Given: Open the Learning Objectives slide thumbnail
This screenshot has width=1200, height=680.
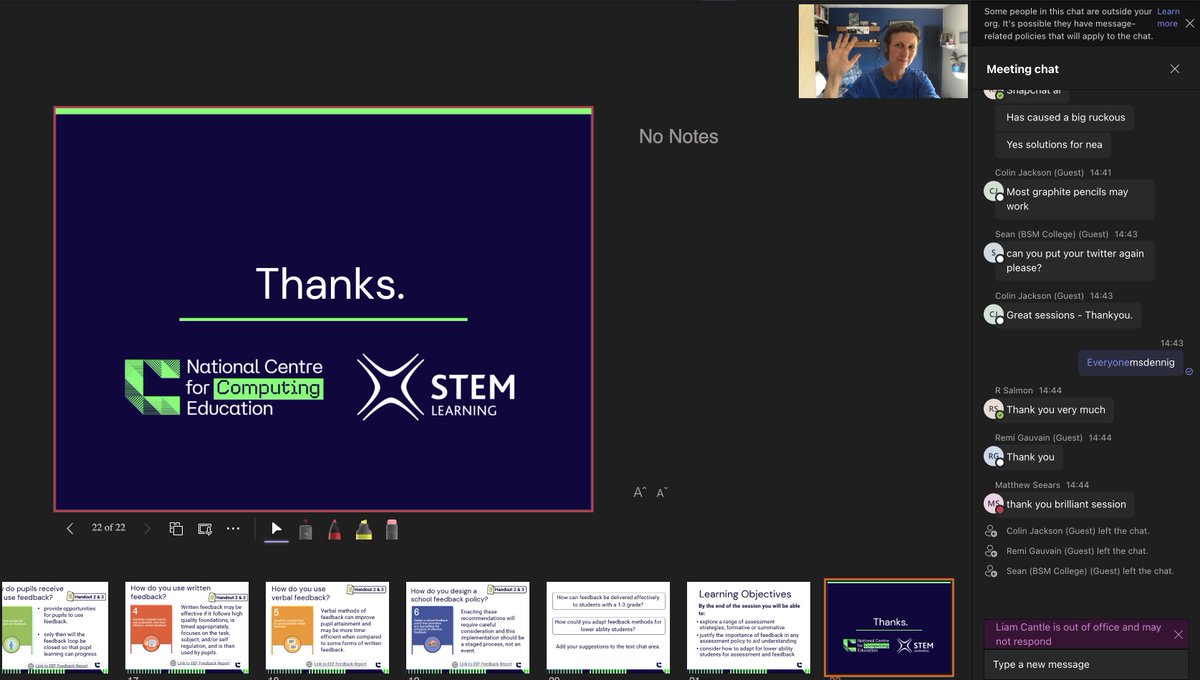Looking at the screenshot, I should [748, 626].
